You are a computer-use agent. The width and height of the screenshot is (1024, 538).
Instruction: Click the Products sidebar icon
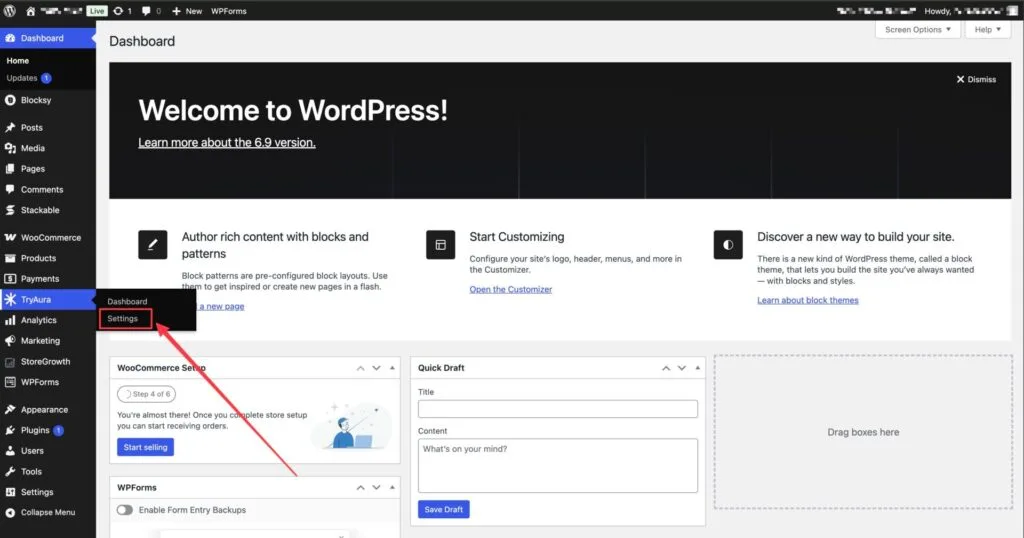(x=10, y=258)
